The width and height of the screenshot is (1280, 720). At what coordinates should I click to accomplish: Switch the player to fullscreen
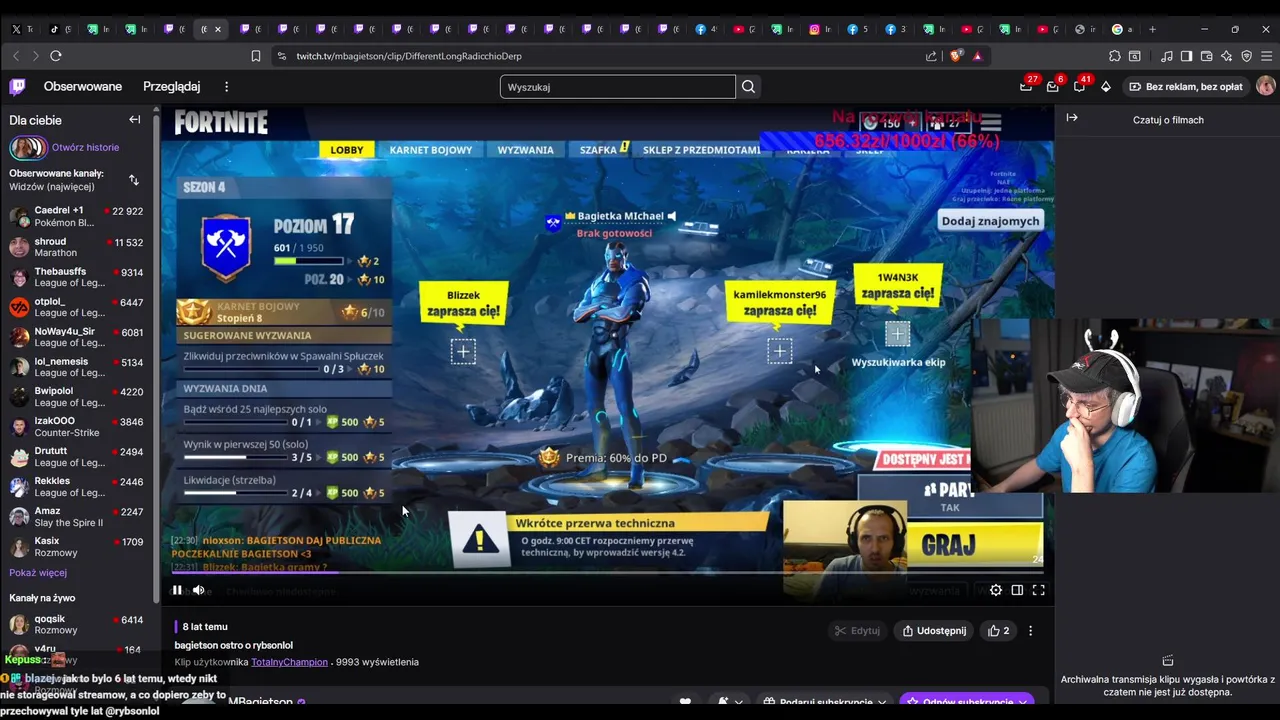[x=1038, y=590]
